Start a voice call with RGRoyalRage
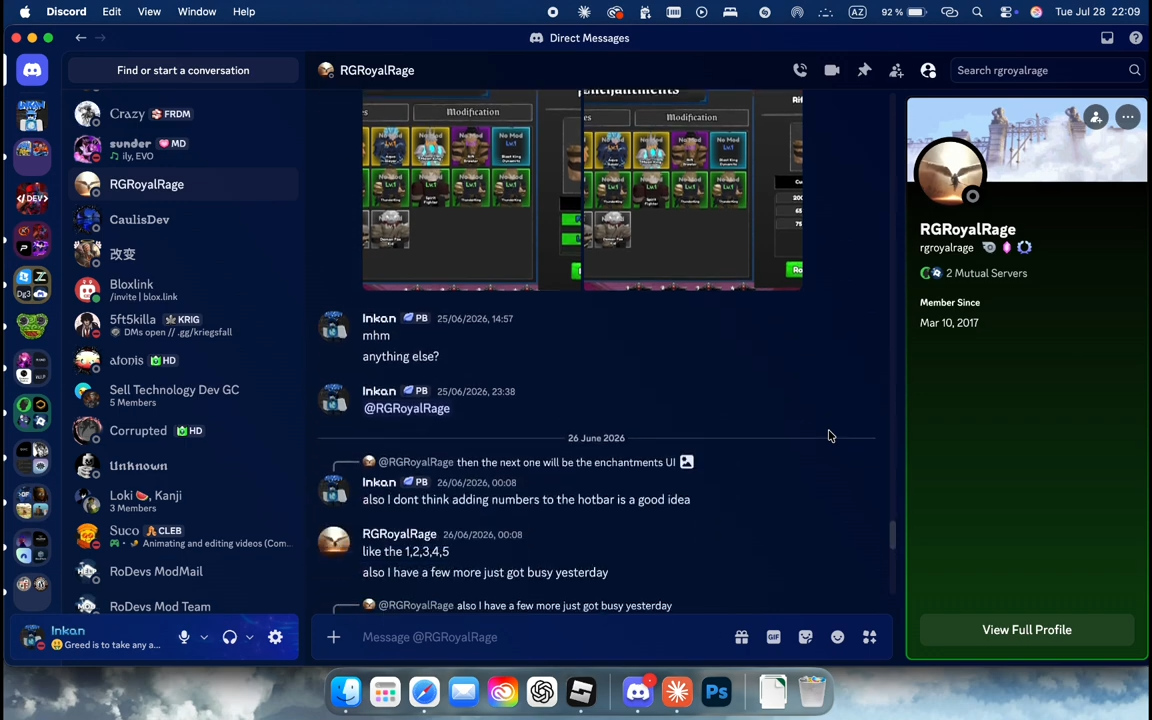The width and height of the screenshot is (1152, 720). pyautogui.click(x=800, y=71)
